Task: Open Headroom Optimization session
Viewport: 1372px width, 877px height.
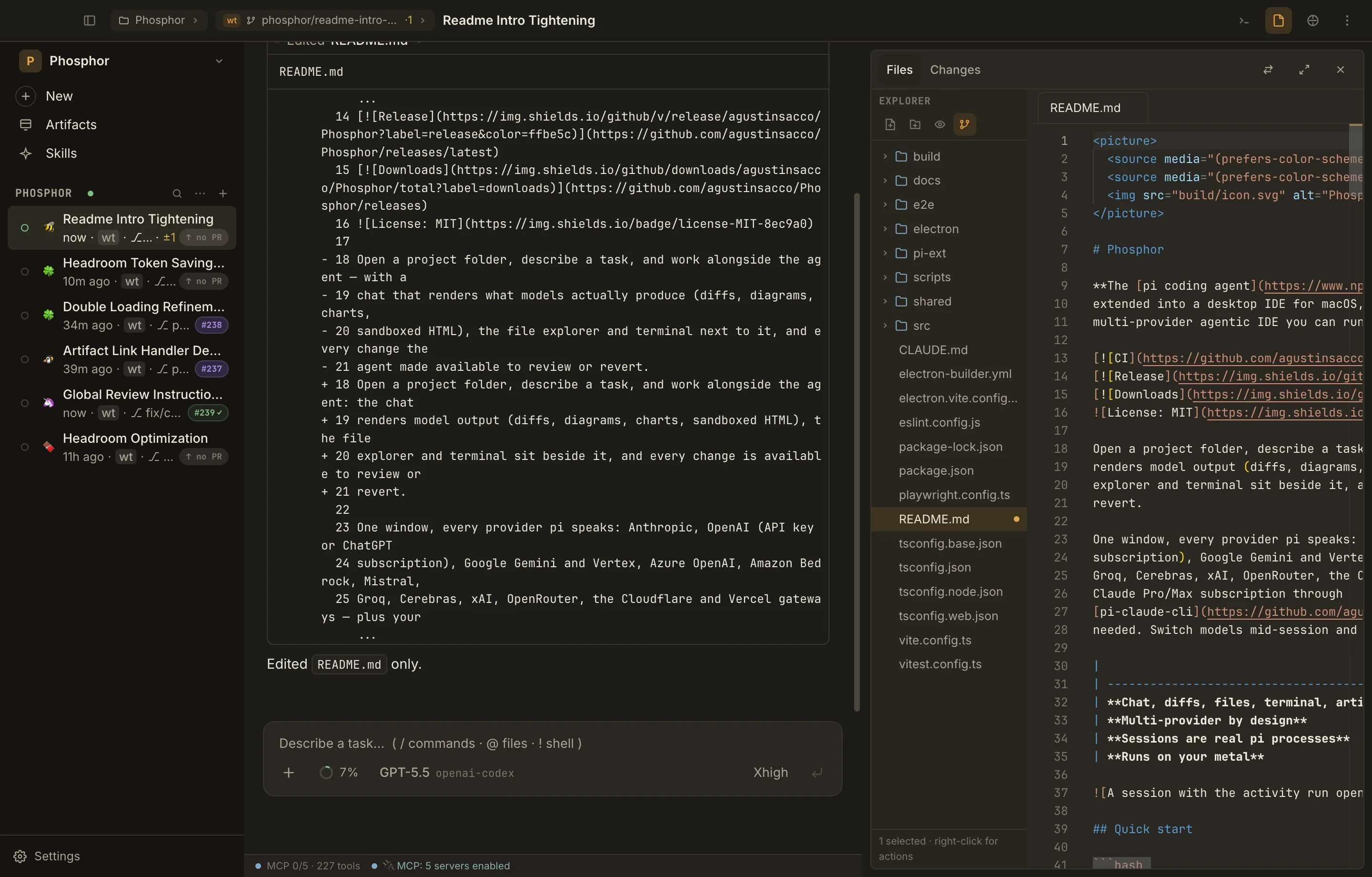Action: [x=122, y=447]
